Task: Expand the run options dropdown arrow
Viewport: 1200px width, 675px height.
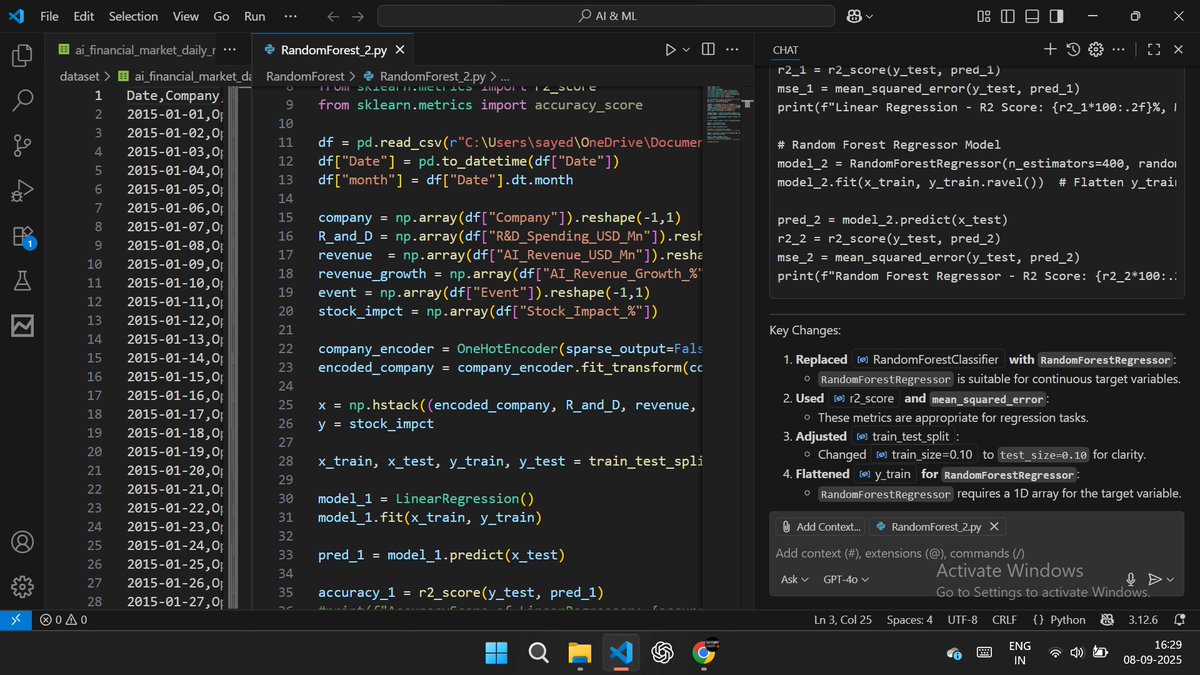Action: click(x=686, y=50)
